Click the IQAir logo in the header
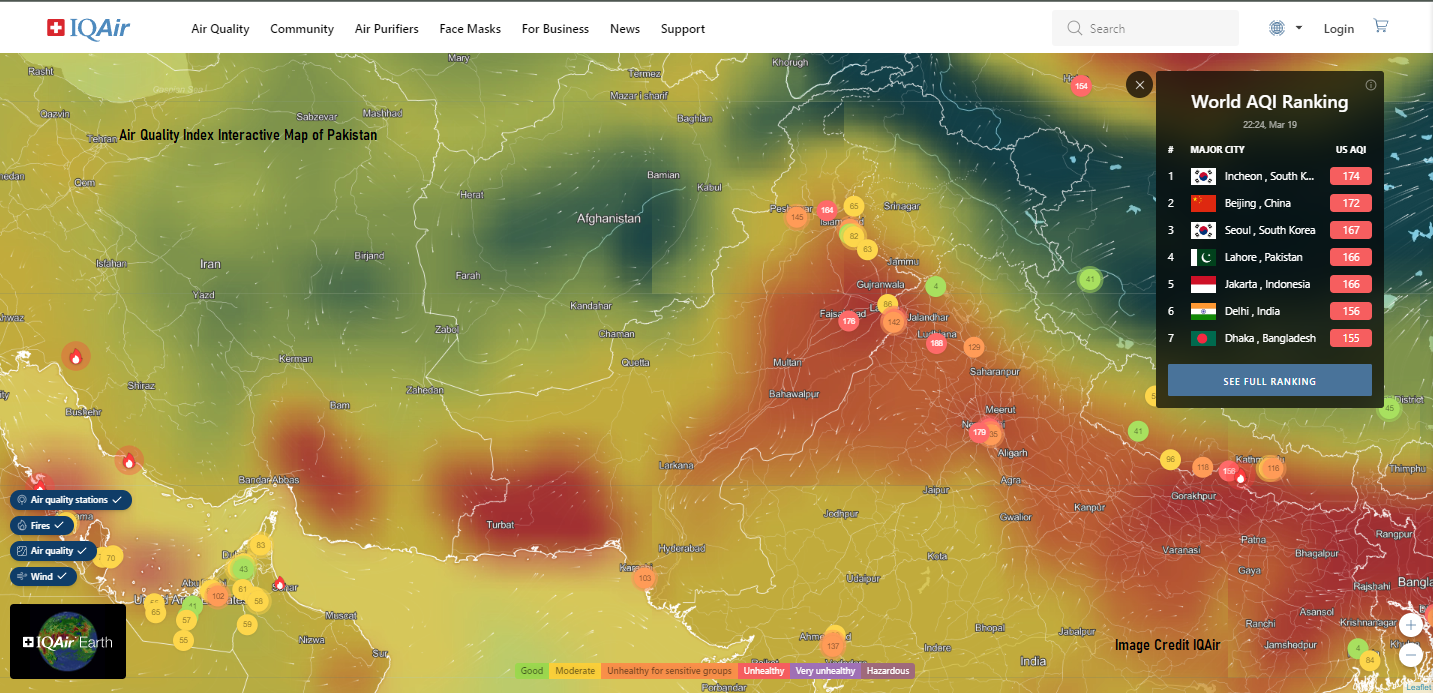Screen dimensions: 1433x693 pos(89,29)
